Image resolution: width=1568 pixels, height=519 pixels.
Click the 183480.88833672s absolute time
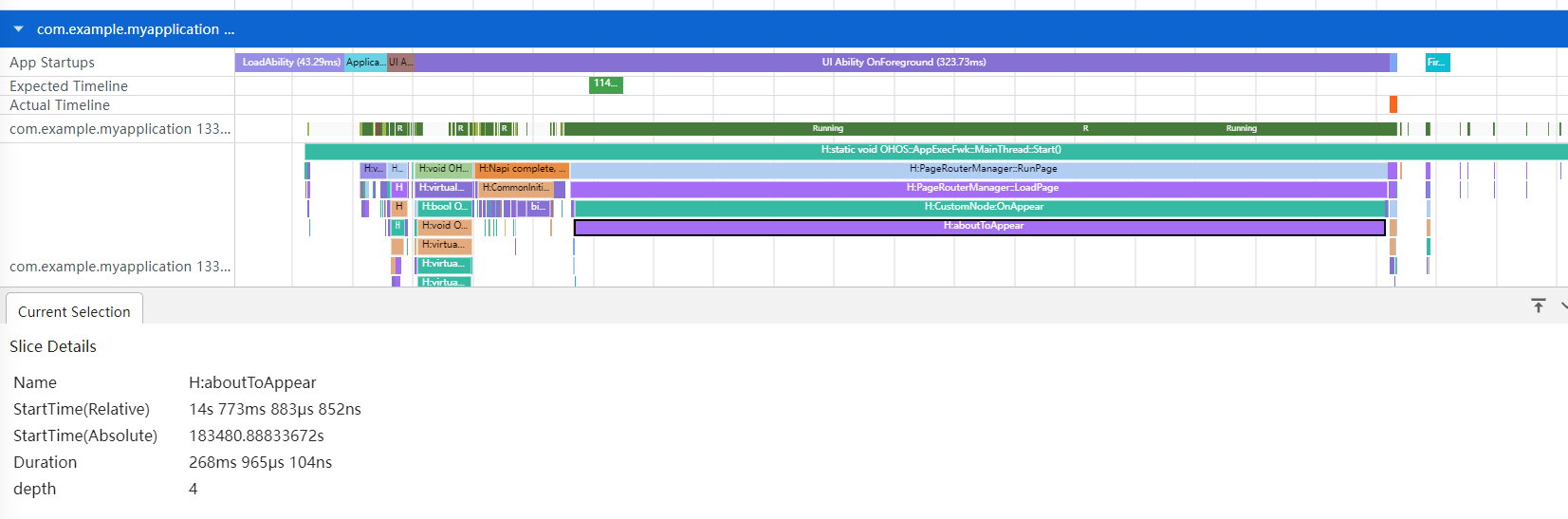256,436
